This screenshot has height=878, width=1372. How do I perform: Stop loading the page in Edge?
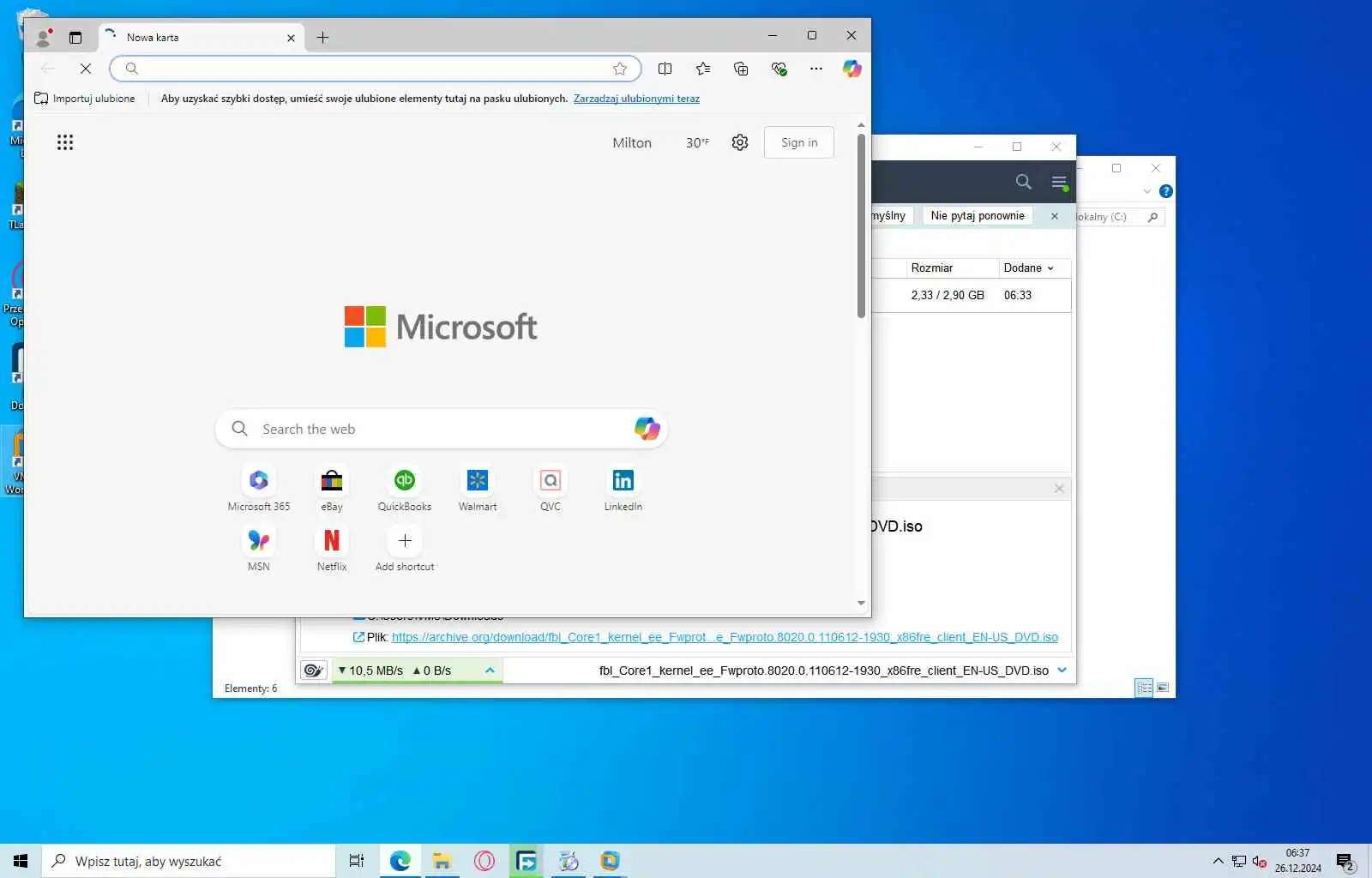[x=86, y=69]
